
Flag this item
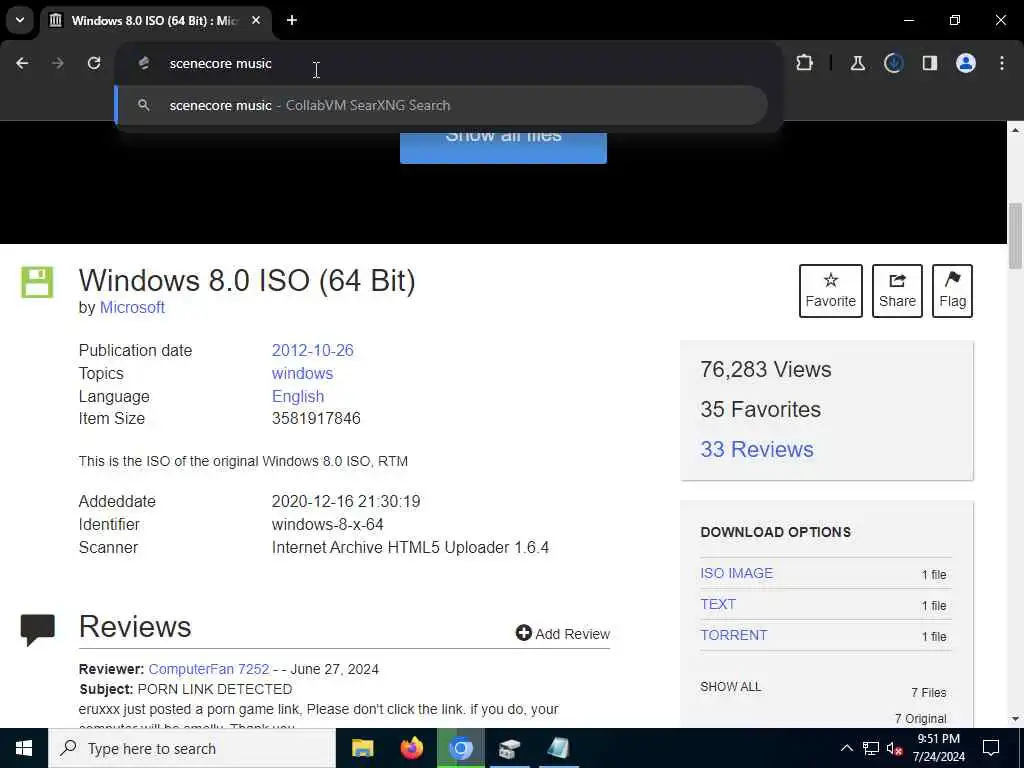952,291
